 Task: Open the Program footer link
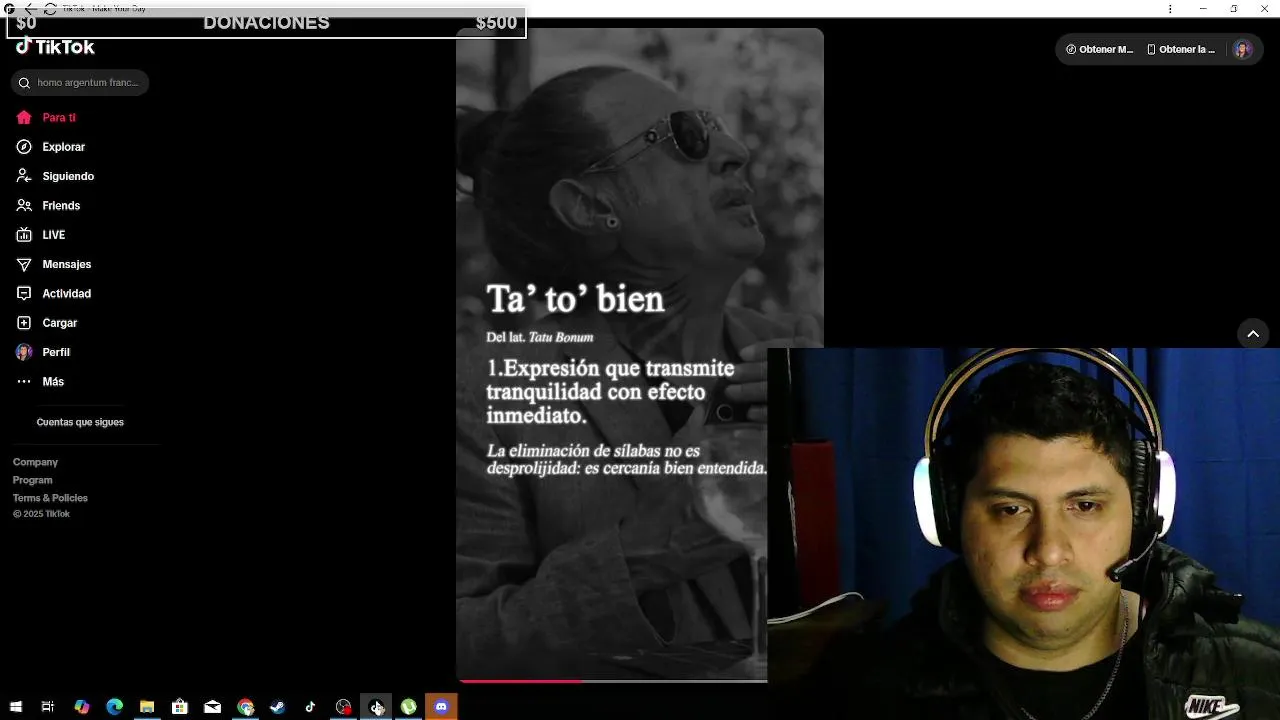click(x=32, y=480)
